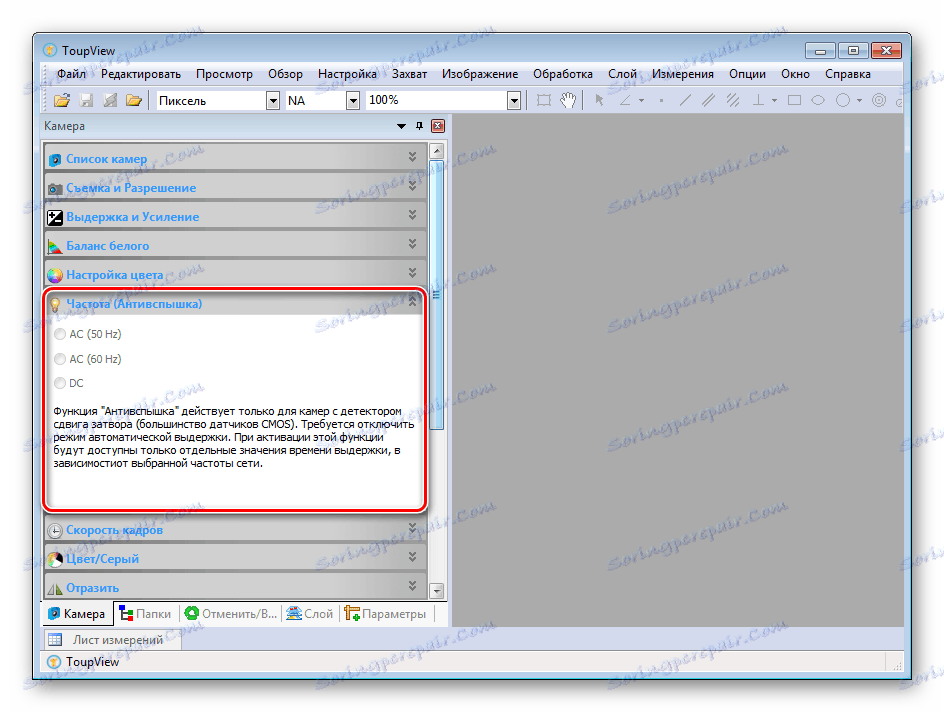Switch to the Параметры tab
Image resolution: width=944 pixels, height=712 pixels.
click(385, 614)
